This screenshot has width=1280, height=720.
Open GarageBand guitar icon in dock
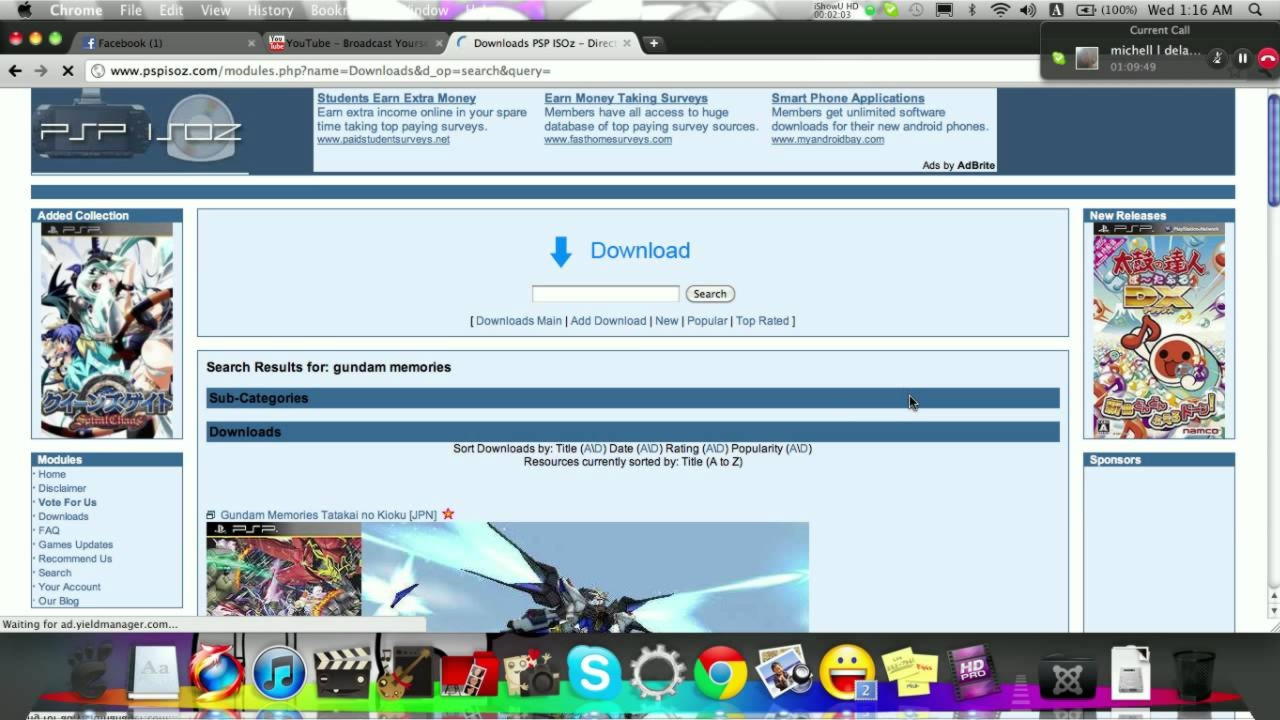click(404, 672)
